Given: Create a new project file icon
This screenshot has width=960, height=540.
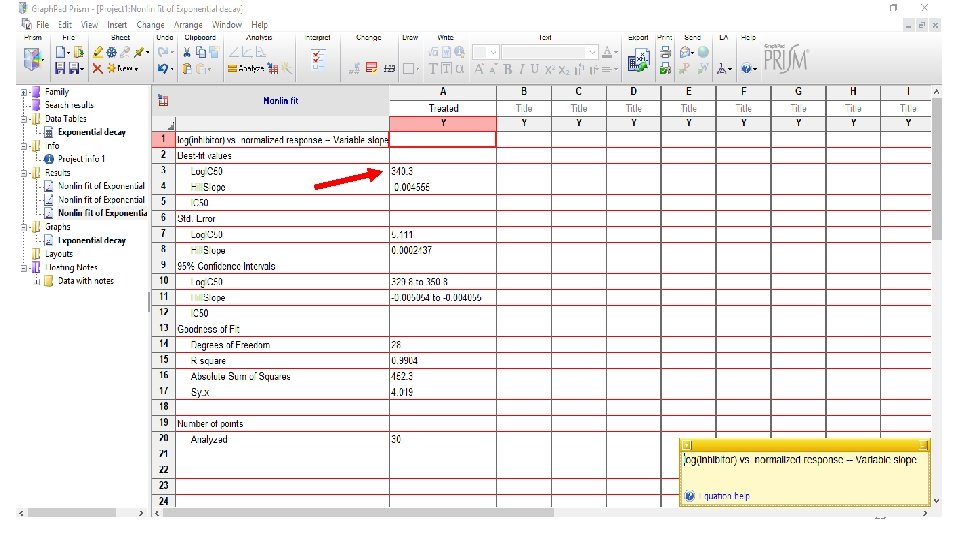Looking at the screenshot, I should tap(60, 53).
